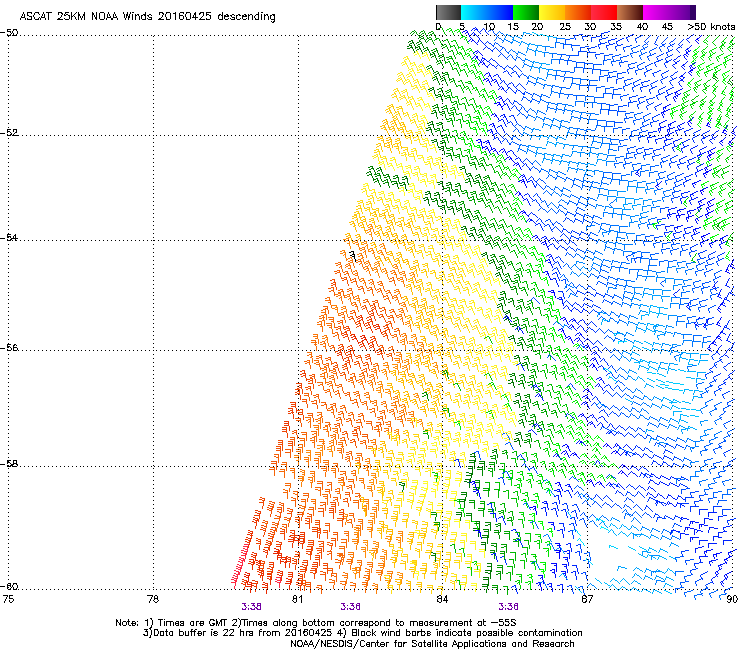The image size is (740, 650).
Task: Click the '45' legend scale label
Action: pyautogui.click(x=667, y=27)
